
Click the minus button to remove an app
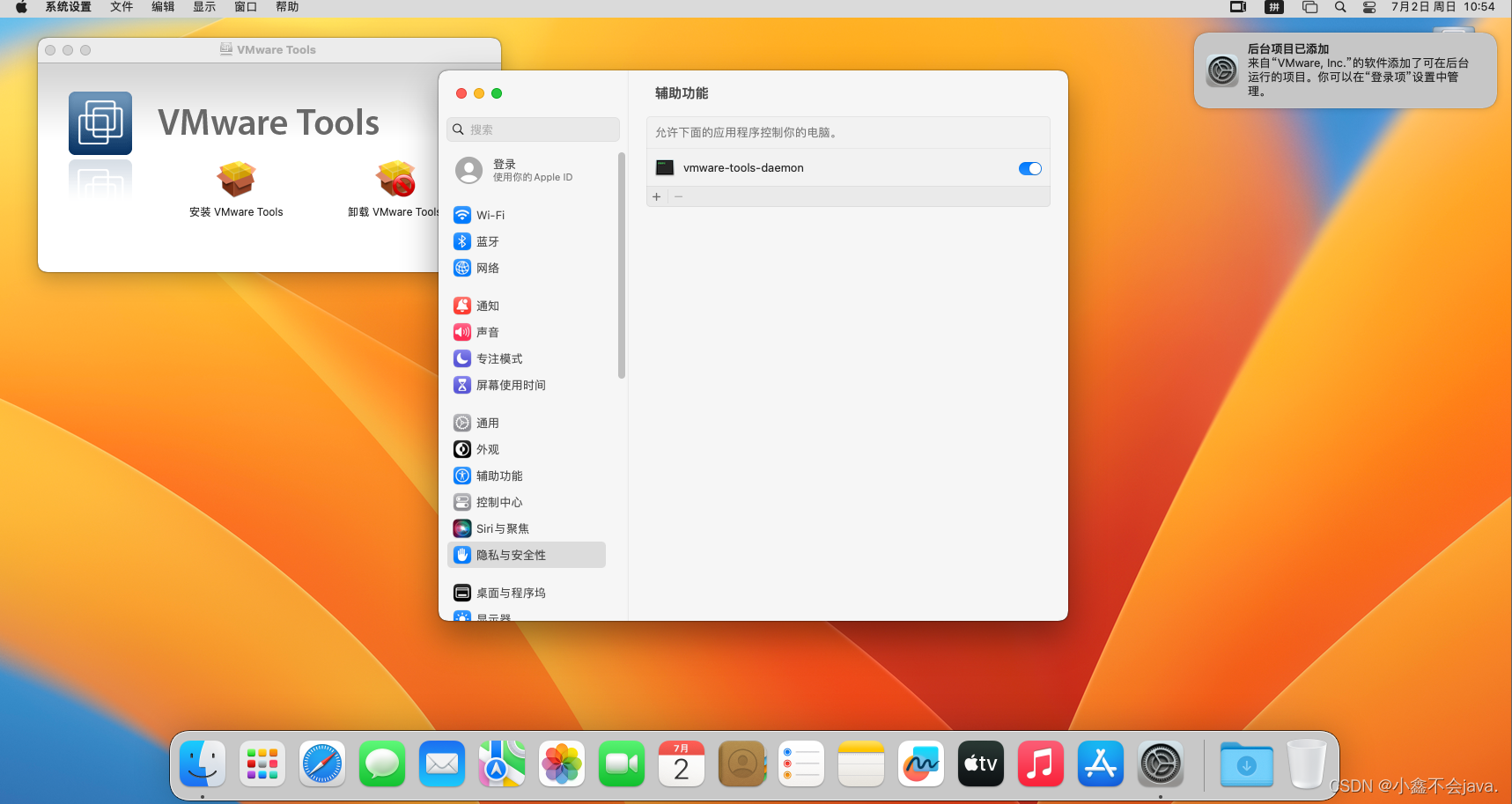tap(678, 196)
